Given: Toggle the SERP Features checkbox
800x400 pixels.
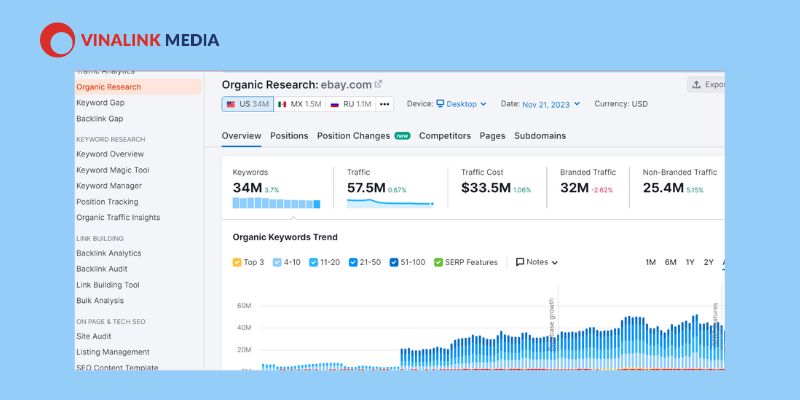Looking at the screenshot, I should coord(438,262).
